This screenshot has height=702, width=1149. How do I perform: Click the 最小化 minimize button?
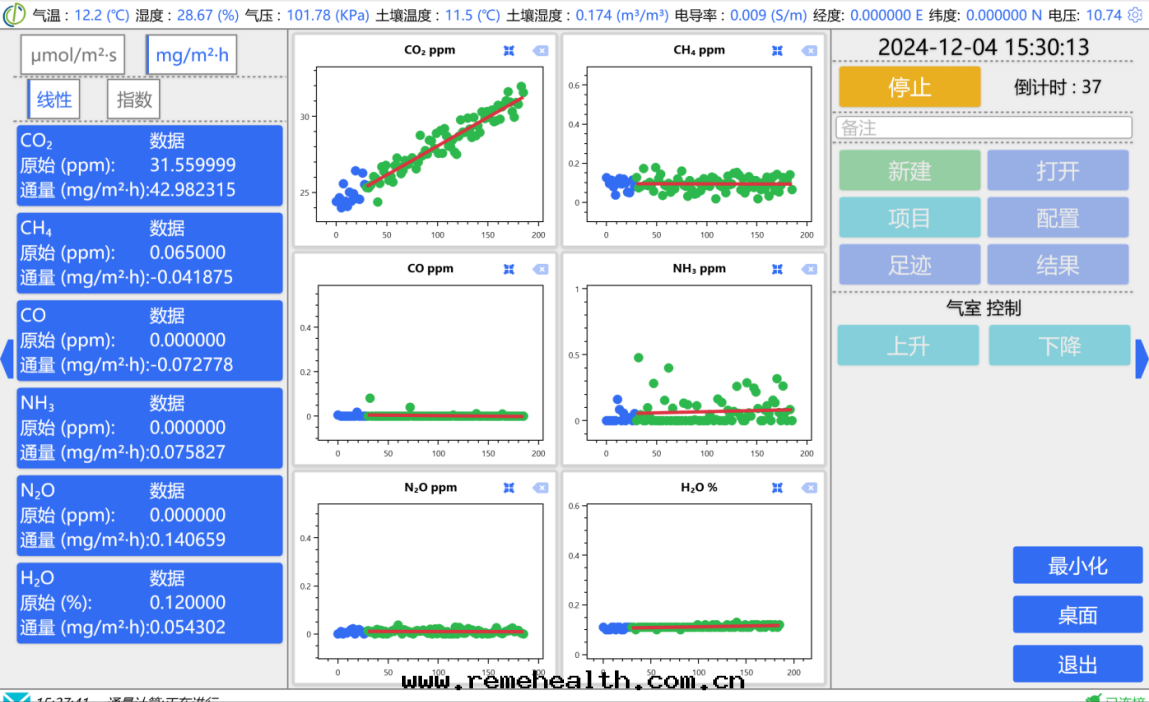(x=1077, y=566)
